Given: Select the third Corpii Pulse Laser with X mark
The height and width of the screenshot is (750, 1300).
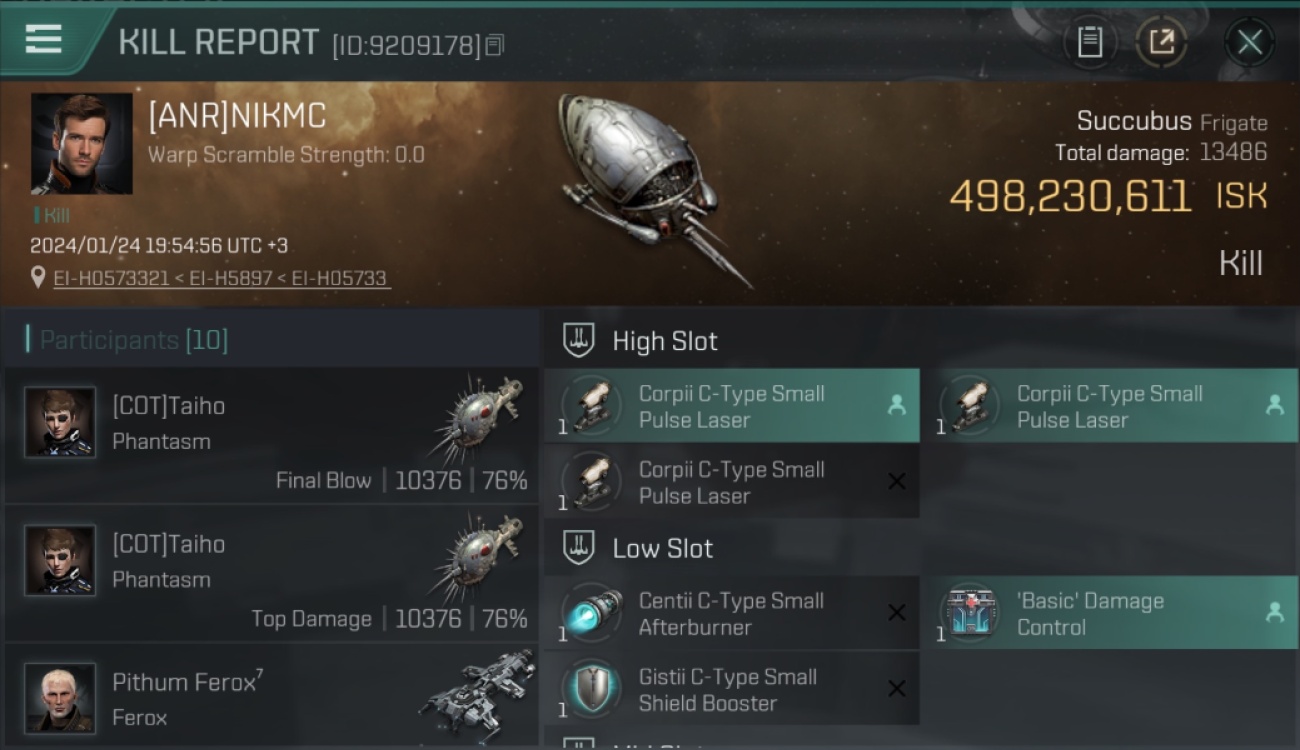Looking at the screenshot, I should (x=732, y=482).
